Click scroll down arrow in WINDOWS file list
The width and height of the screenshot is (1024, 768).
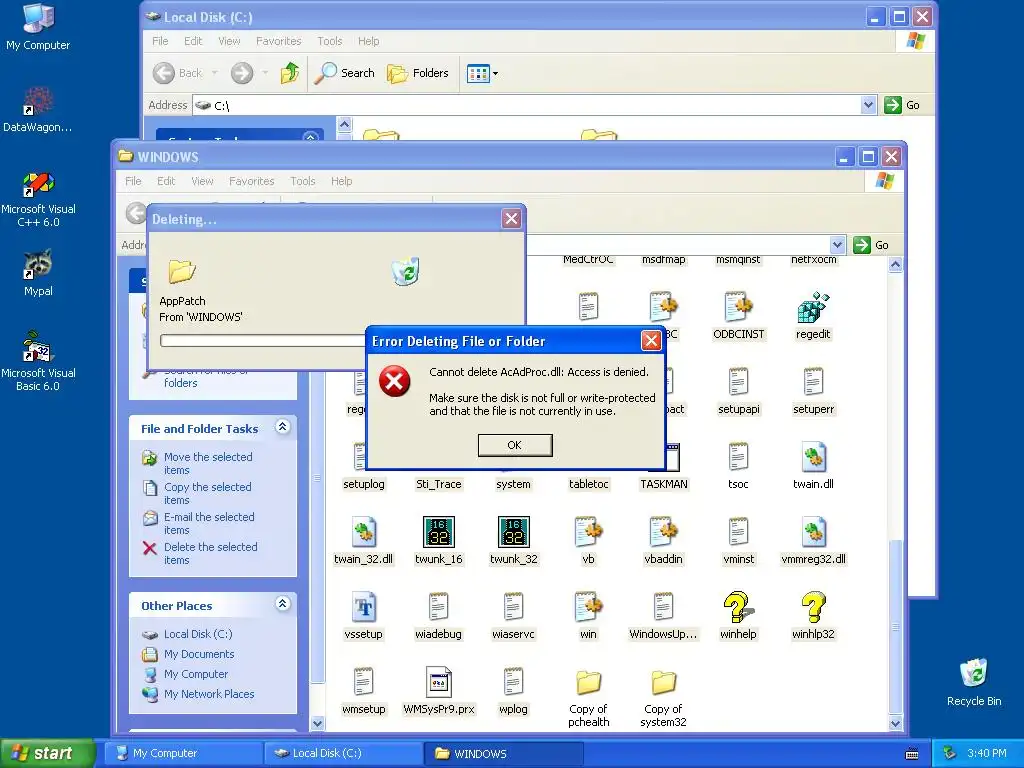(x=895, y=724)
